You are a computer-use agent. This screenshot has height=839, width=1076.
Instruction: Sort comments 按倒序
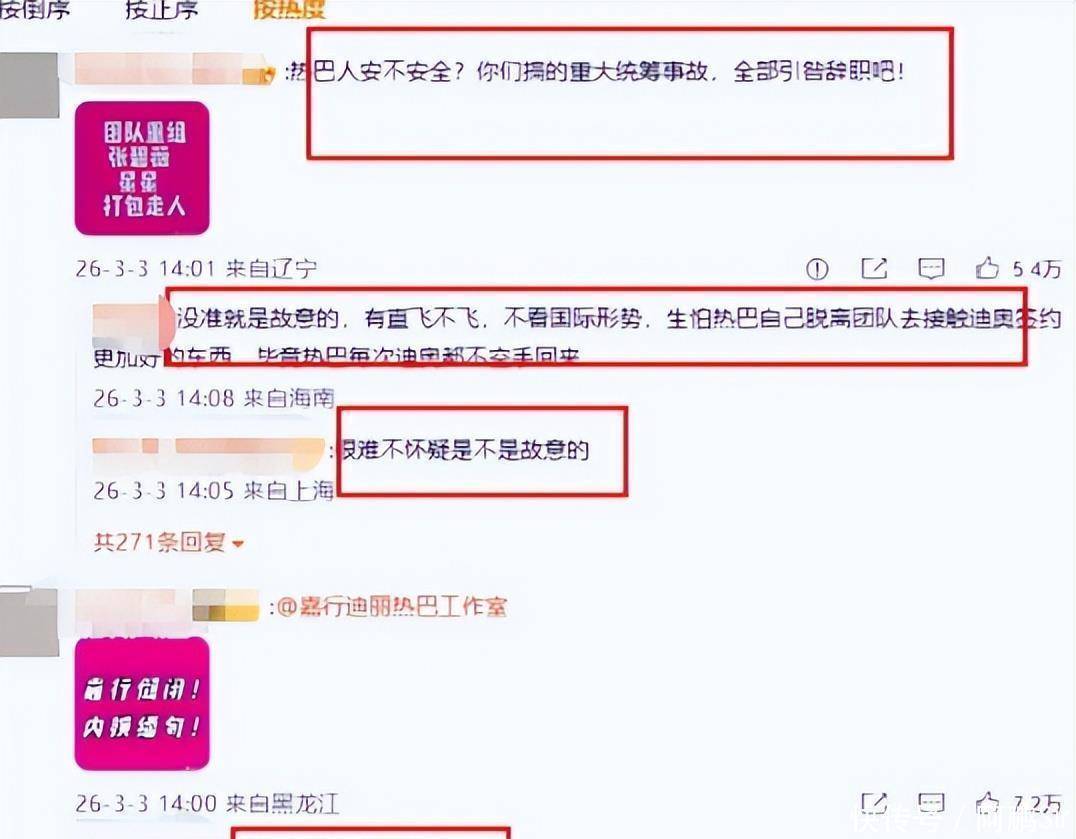click(x=34, y=9)
